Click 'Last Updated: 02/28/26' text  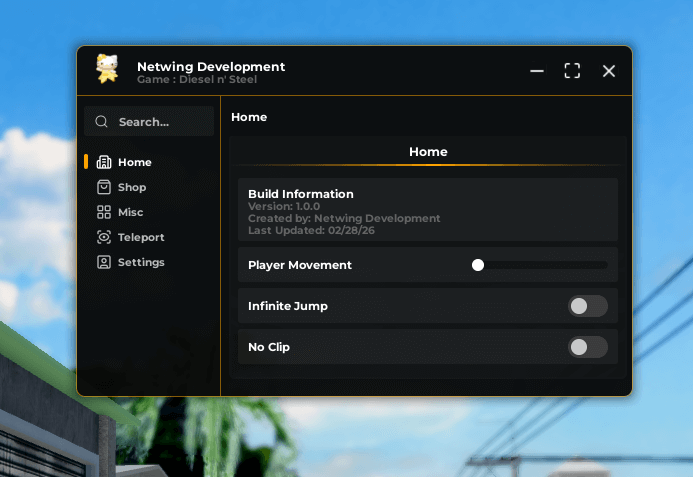311,230
